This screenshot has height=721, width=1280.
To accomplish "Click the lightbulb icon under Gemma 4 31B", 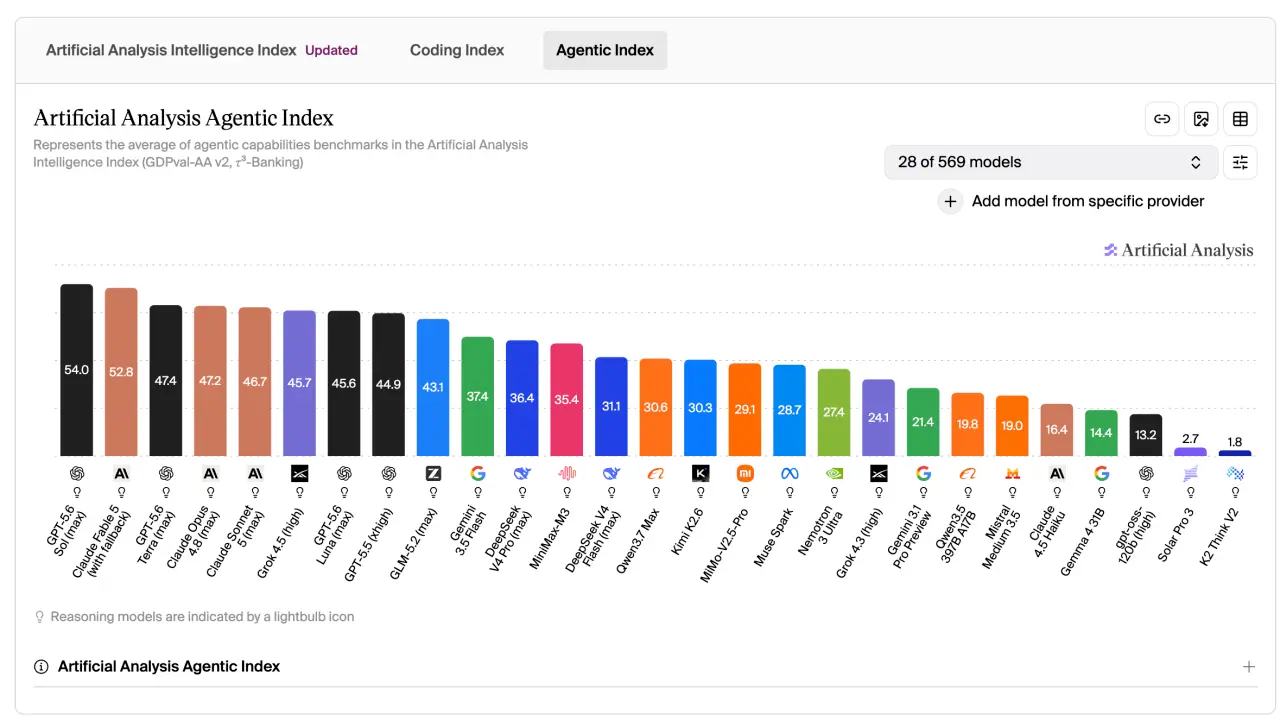I will point(1101,492).
